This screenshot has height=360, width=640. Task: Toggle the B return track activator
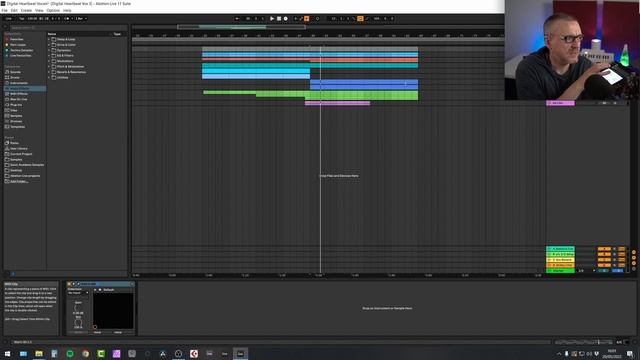(604, 254)
